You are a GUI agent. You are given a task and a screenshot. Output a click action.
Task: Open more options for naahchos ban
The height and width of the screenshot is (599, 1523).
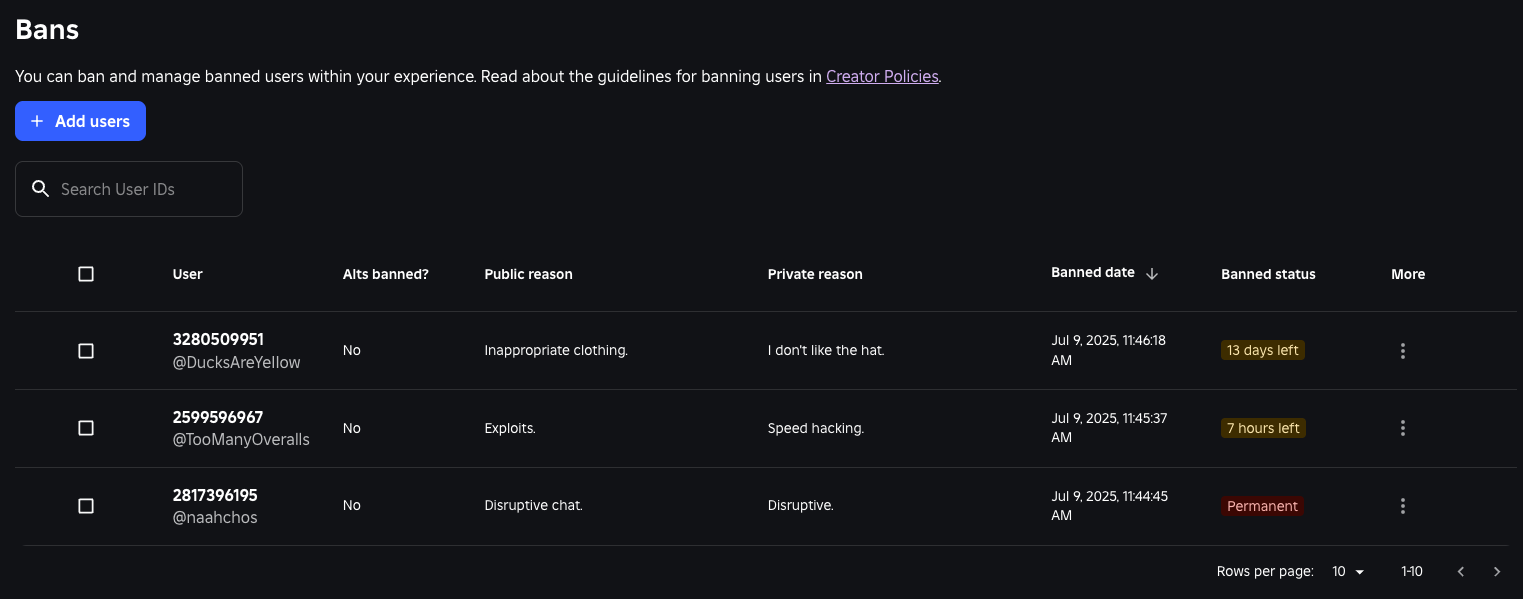click(x=1402, y=506)
